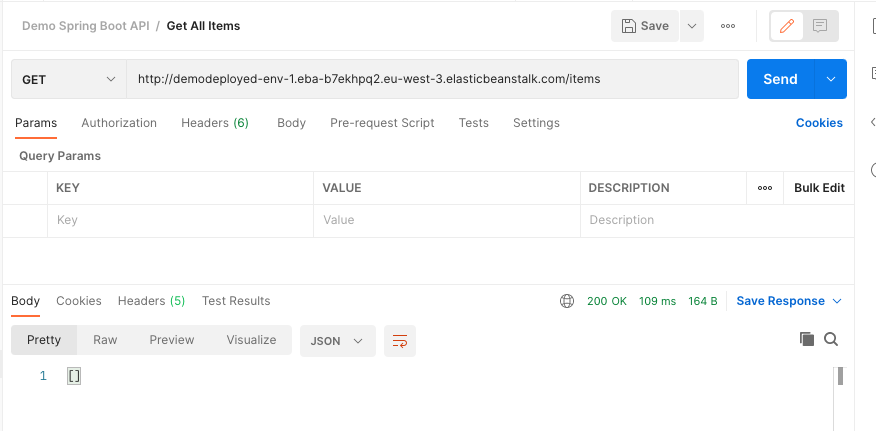Open the request Headers (6) tab
This screenshot has height=431, width=876.
pyautogui.click(x=215, y=123)
